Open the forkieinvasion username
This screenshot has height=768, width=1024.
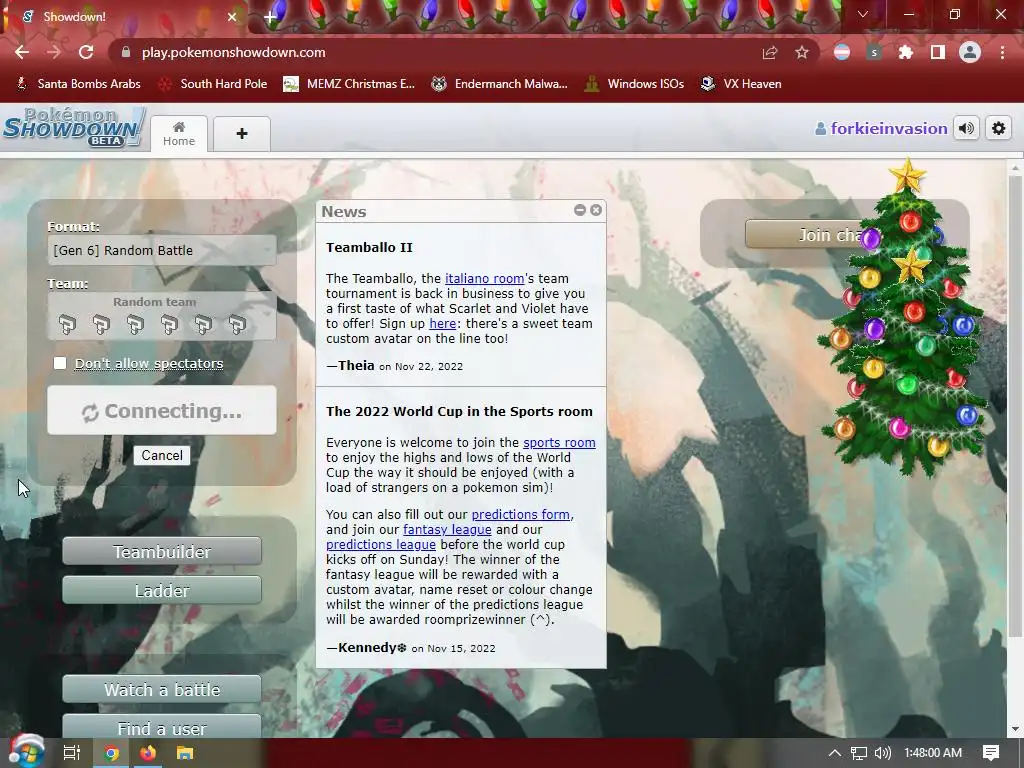point(881,129)
